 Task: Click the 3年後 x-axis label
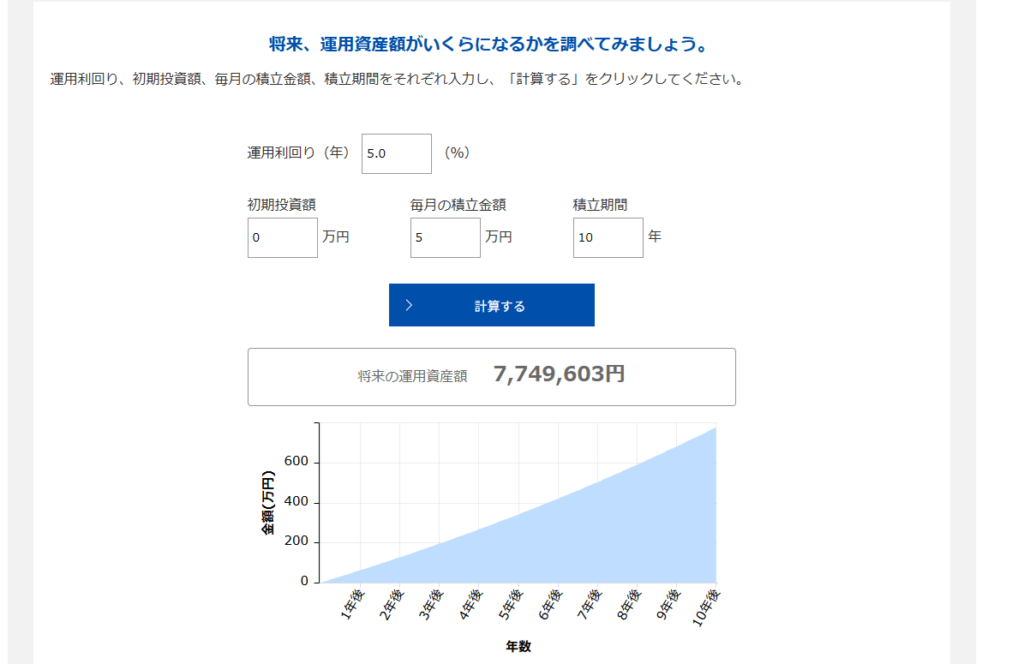(432, 604)
